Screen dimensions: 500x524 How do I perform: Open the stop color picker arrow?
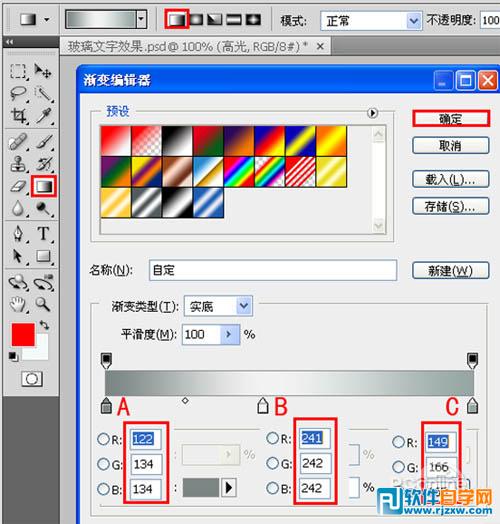(x=229, y=488)
